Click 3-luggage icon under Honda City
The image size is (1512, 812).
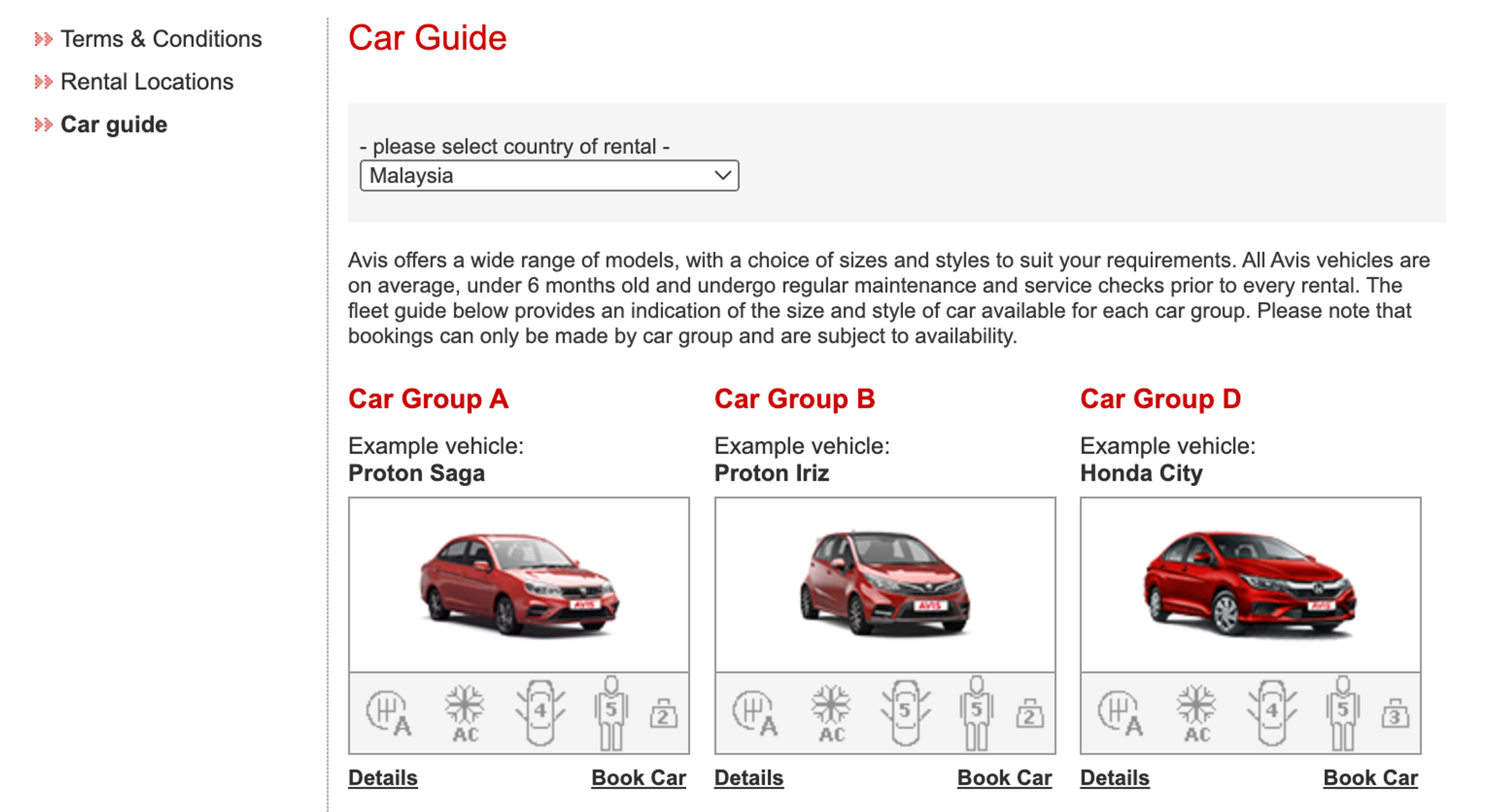click(1395, 714)
